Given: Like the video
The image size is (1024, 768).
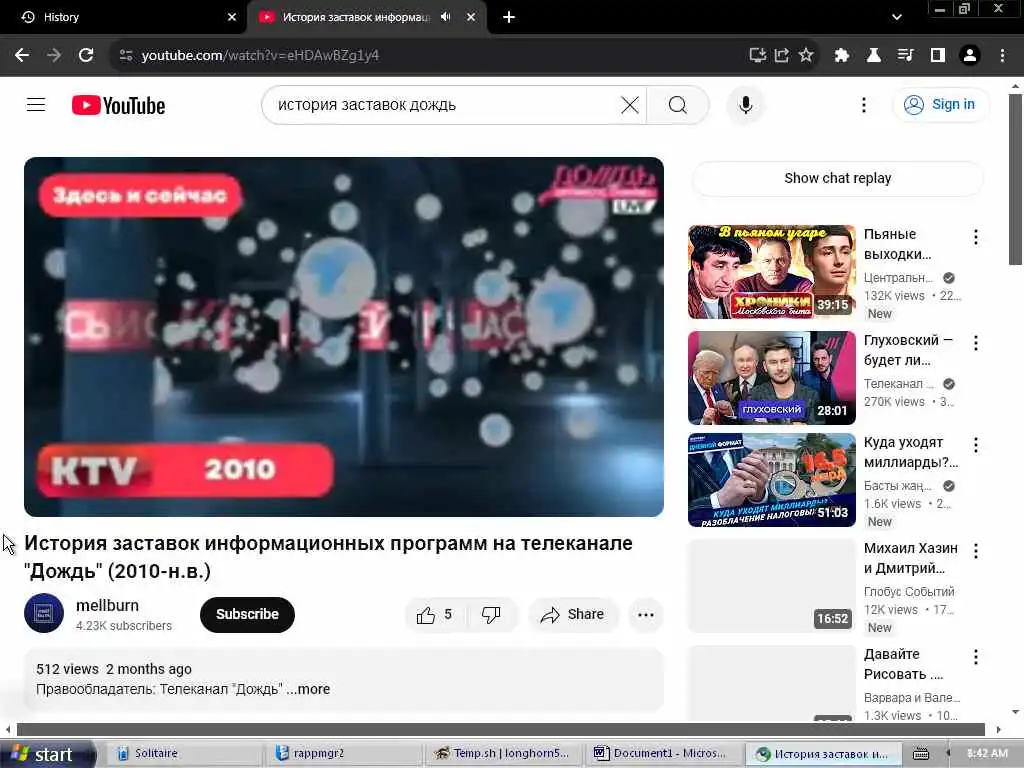Looking at the screenshot, I should pos(436,615).
